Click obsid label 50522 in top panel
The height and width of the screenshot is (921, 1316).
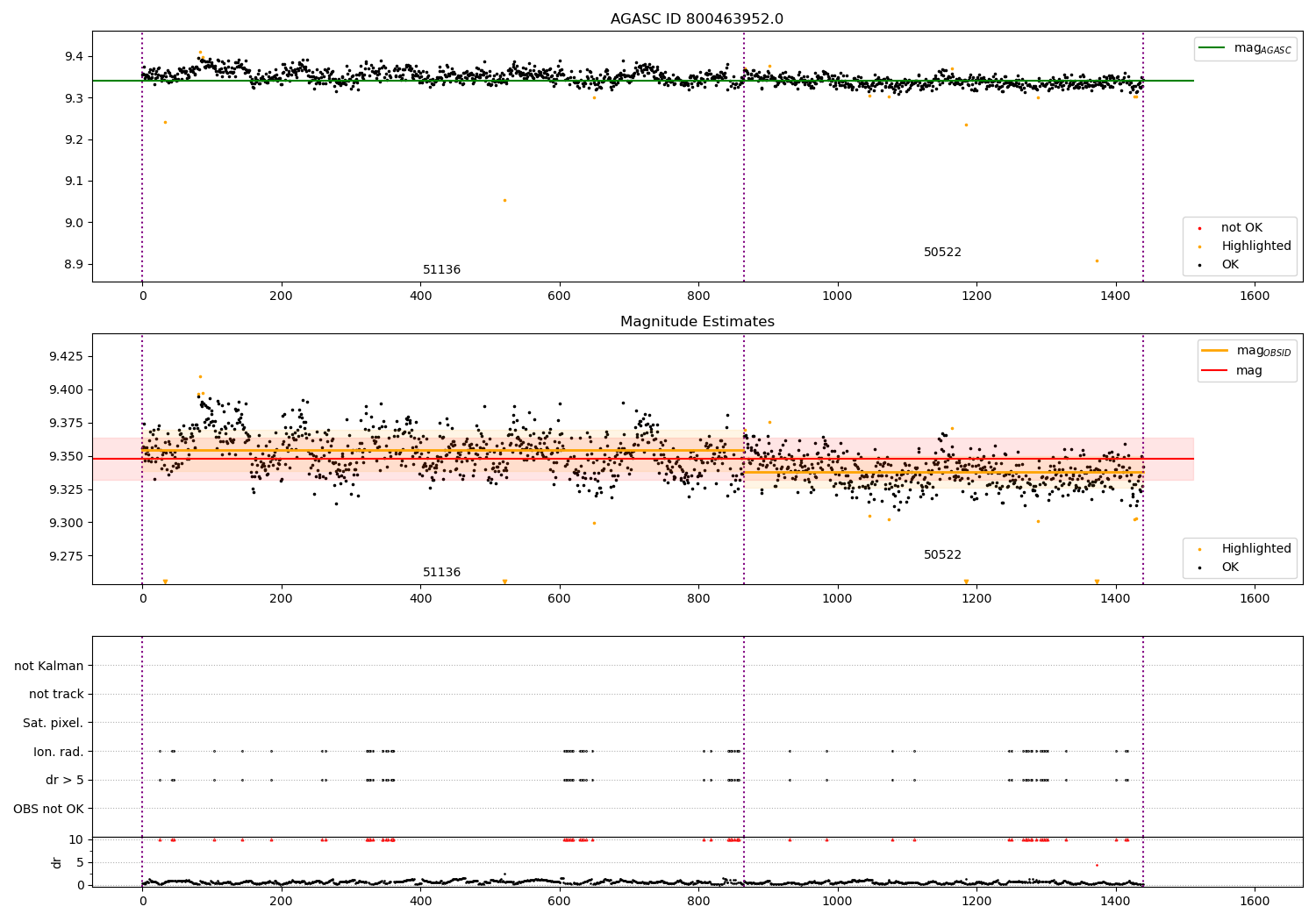tap(942, 253)
